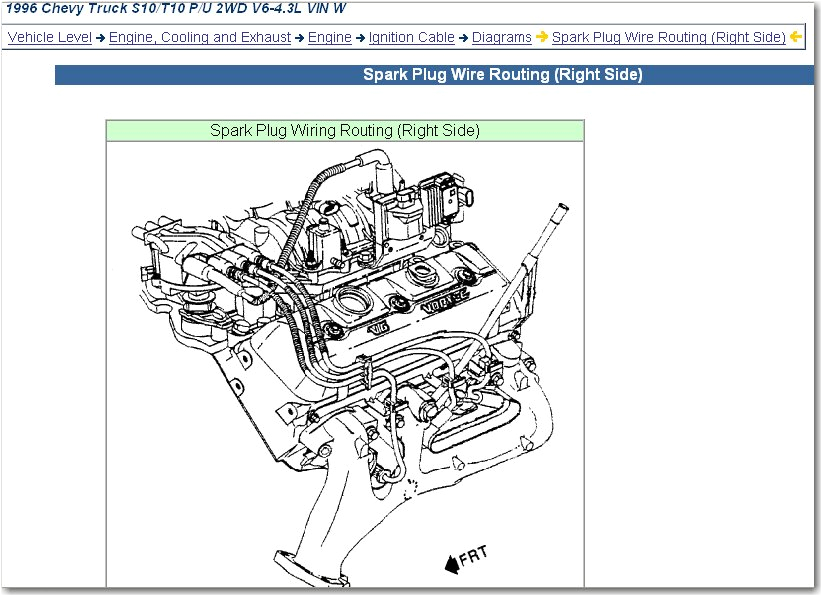The width and height of the screenshot is (822, 596).
Task: Click arrow following Engine, Cooling and Exhaust
Action: [300, 38]
